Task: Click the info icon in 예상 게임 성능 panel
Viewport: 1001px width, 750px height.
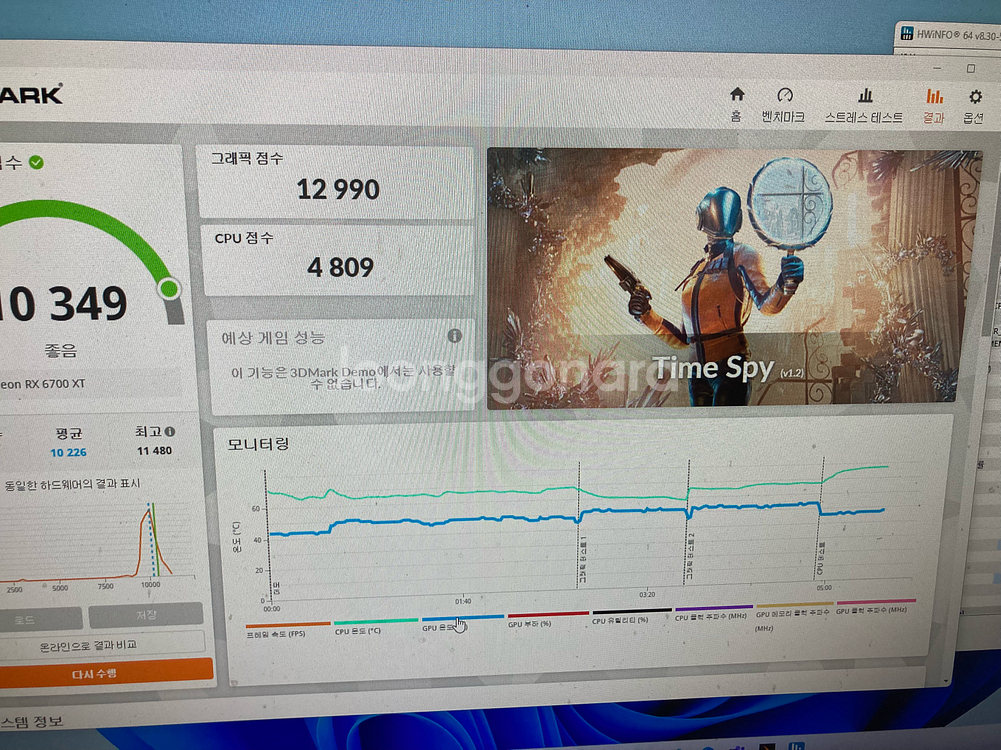Action: click(455, 335)
